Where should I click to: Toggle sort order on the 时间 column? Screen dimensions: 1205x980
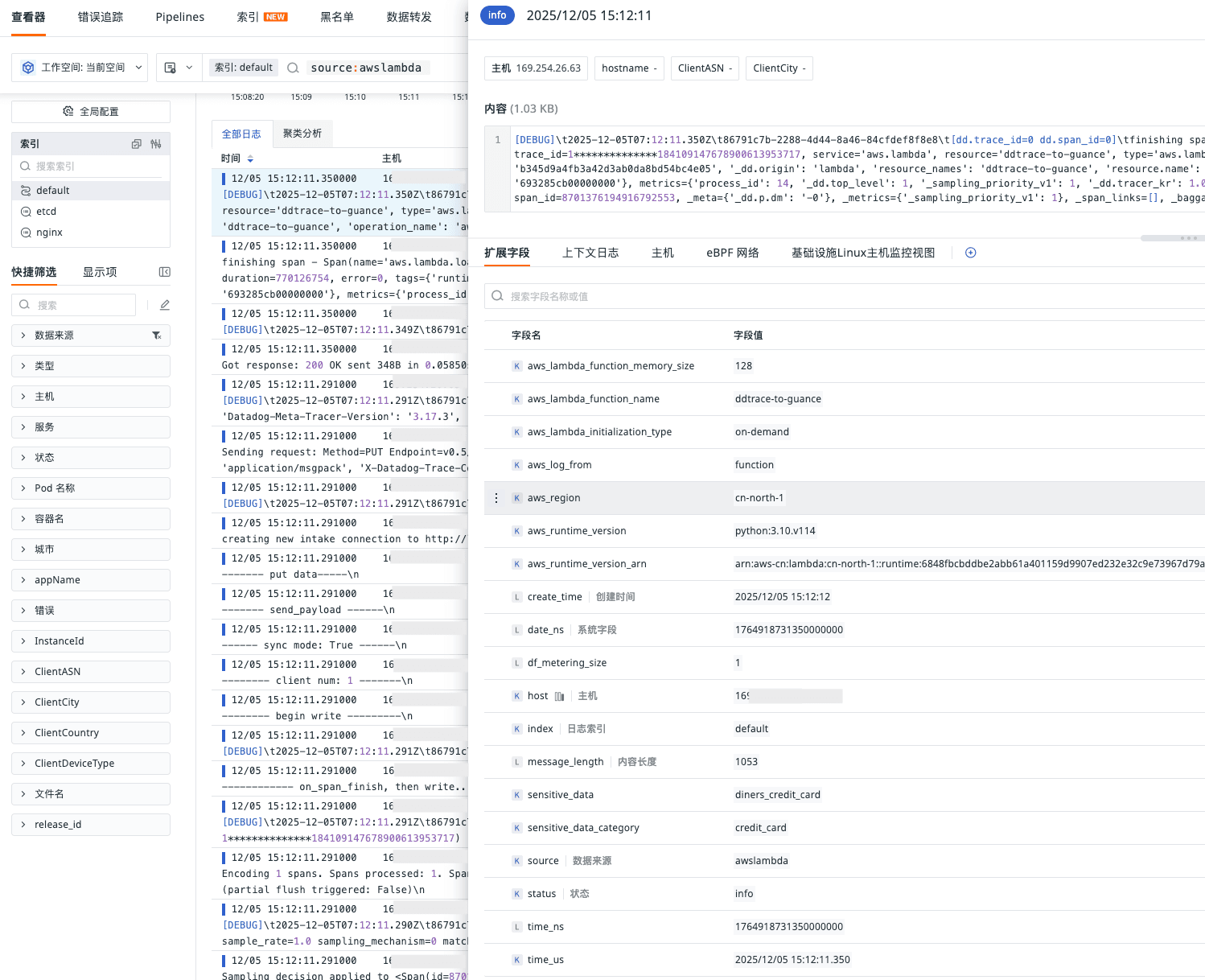pos(249,158)
